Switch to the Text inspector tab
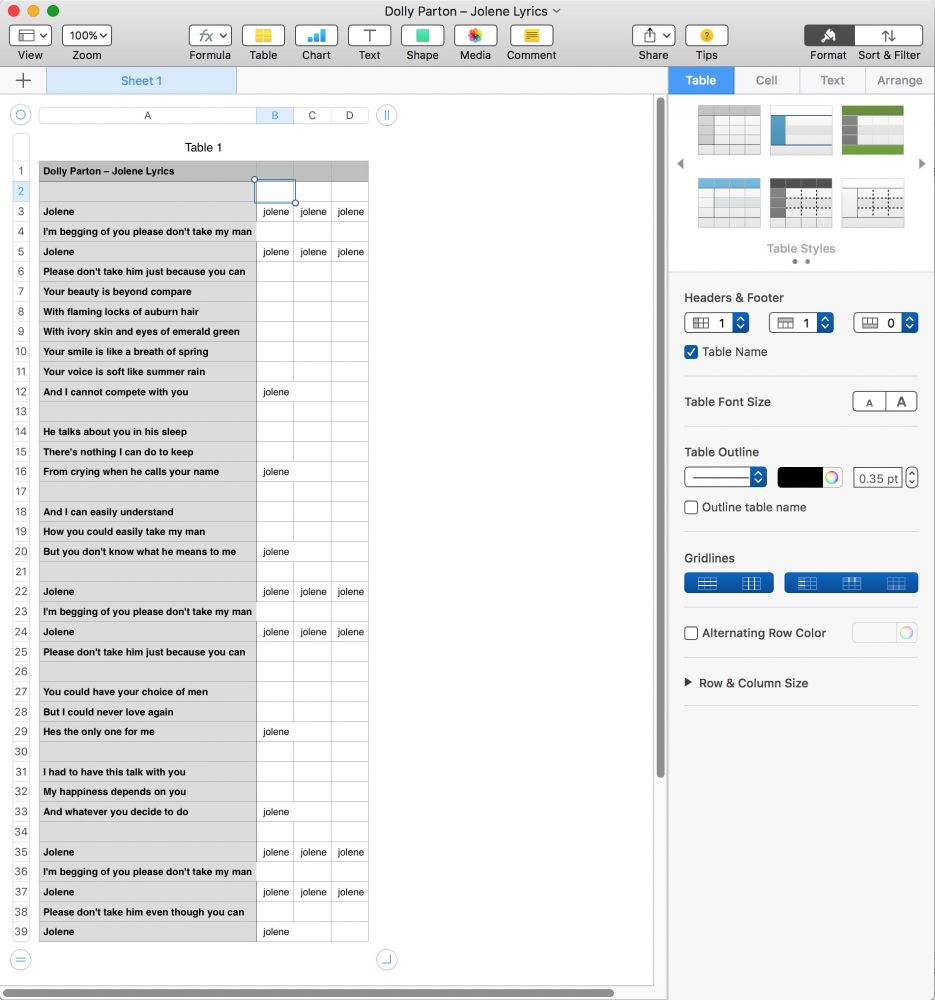The height and width of the screenshot is (1000, 935). coord(832,80)
